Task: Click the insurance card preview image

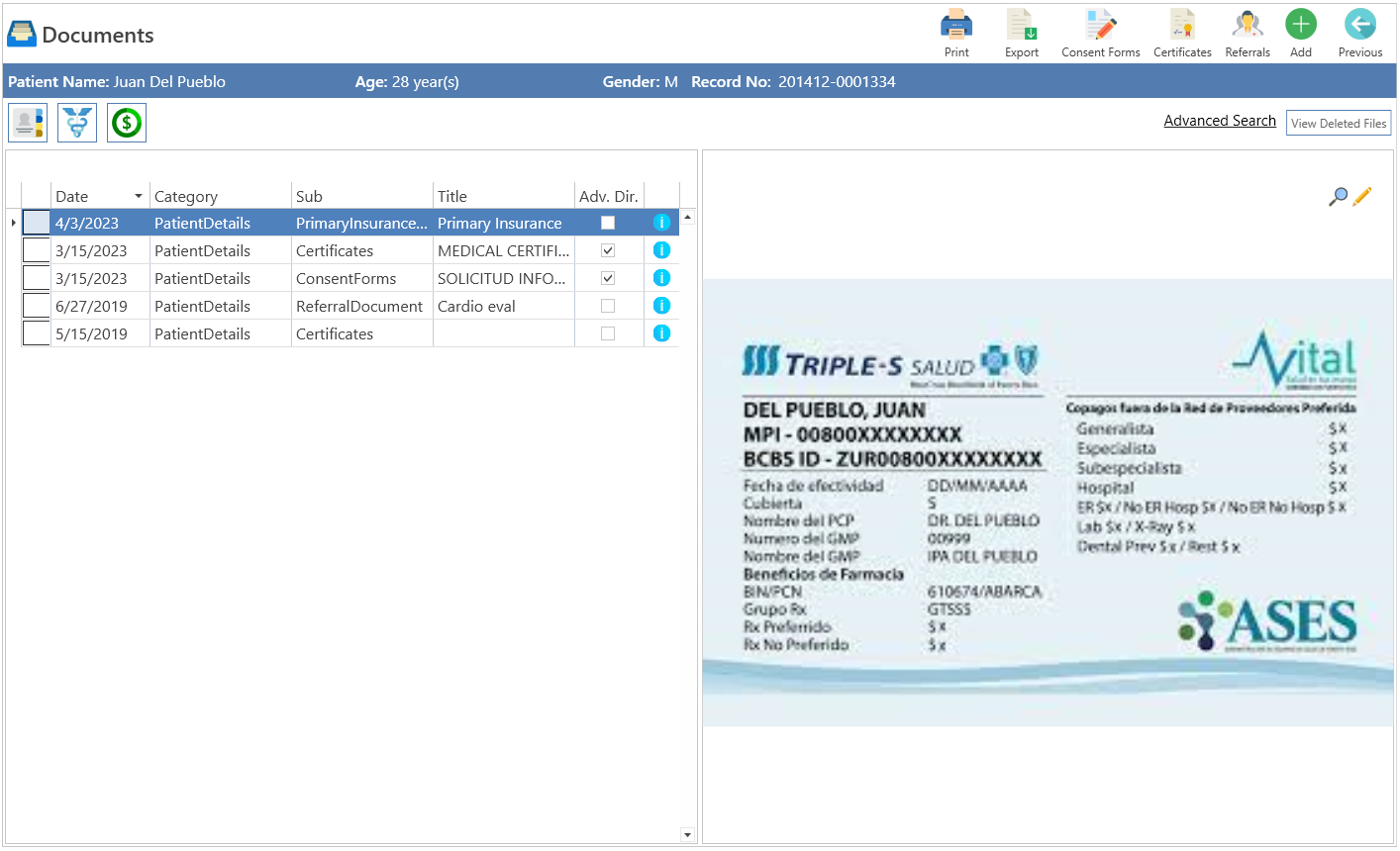Action: [x=1049, y=503]
